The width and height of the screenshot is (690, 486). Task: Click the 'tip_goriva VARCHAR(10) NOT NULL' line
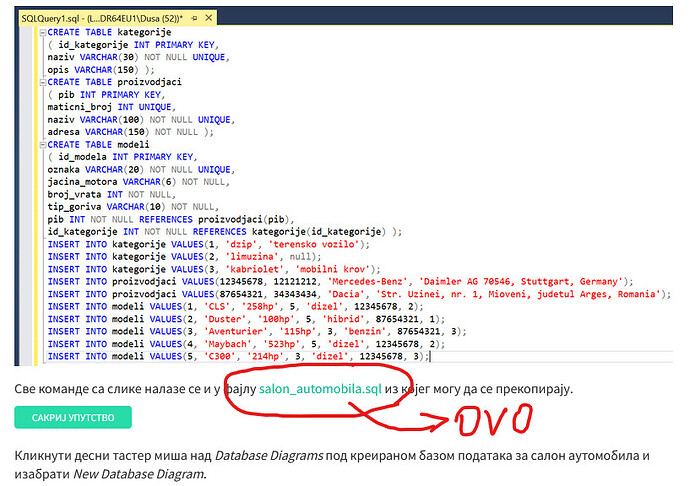click(x=133, y=207)
